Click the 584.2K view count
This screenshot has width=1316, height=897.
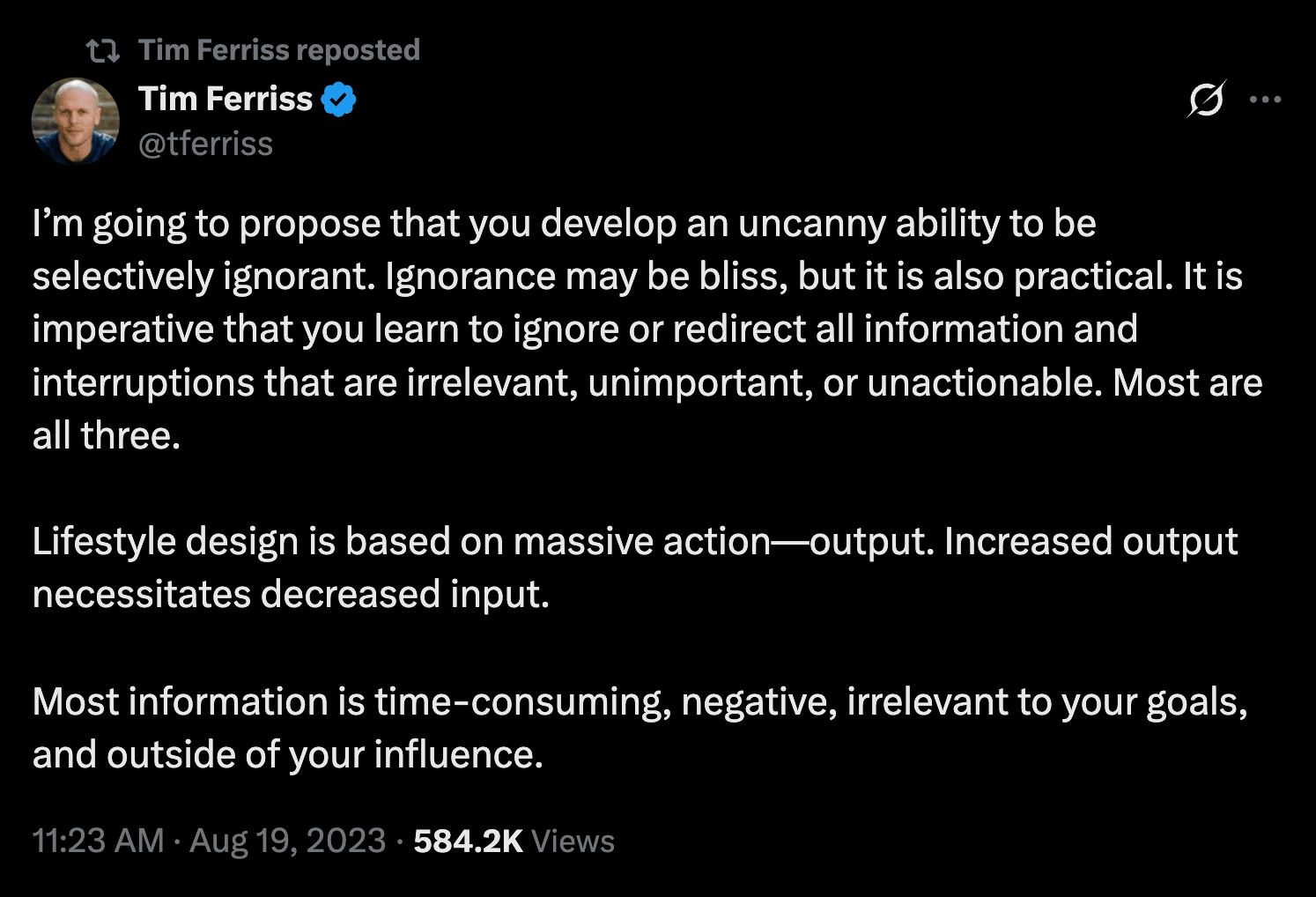(x=468, y=841)
